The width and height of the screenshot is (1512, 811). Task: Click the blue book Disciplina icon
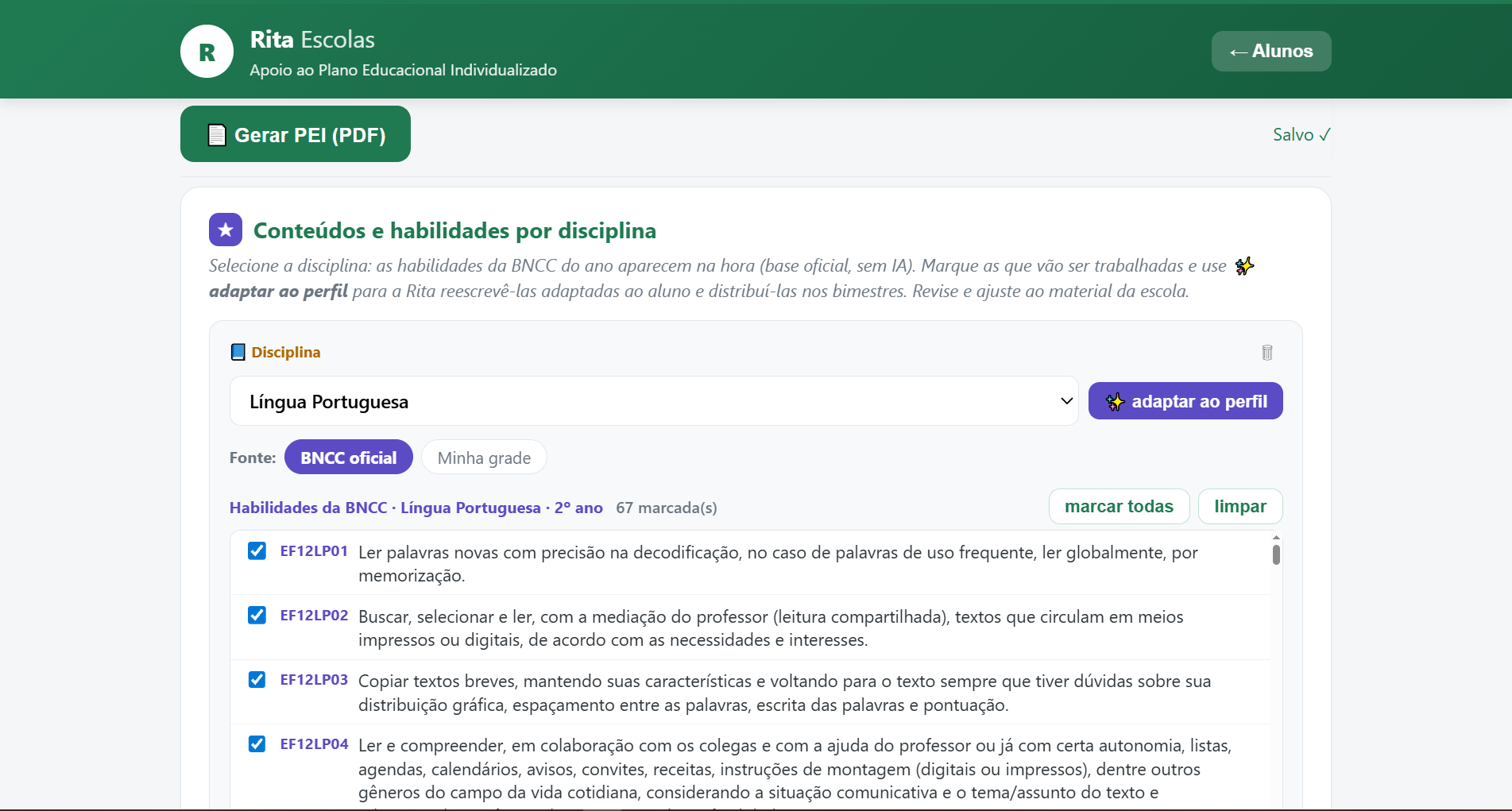(x=238, y=352)
